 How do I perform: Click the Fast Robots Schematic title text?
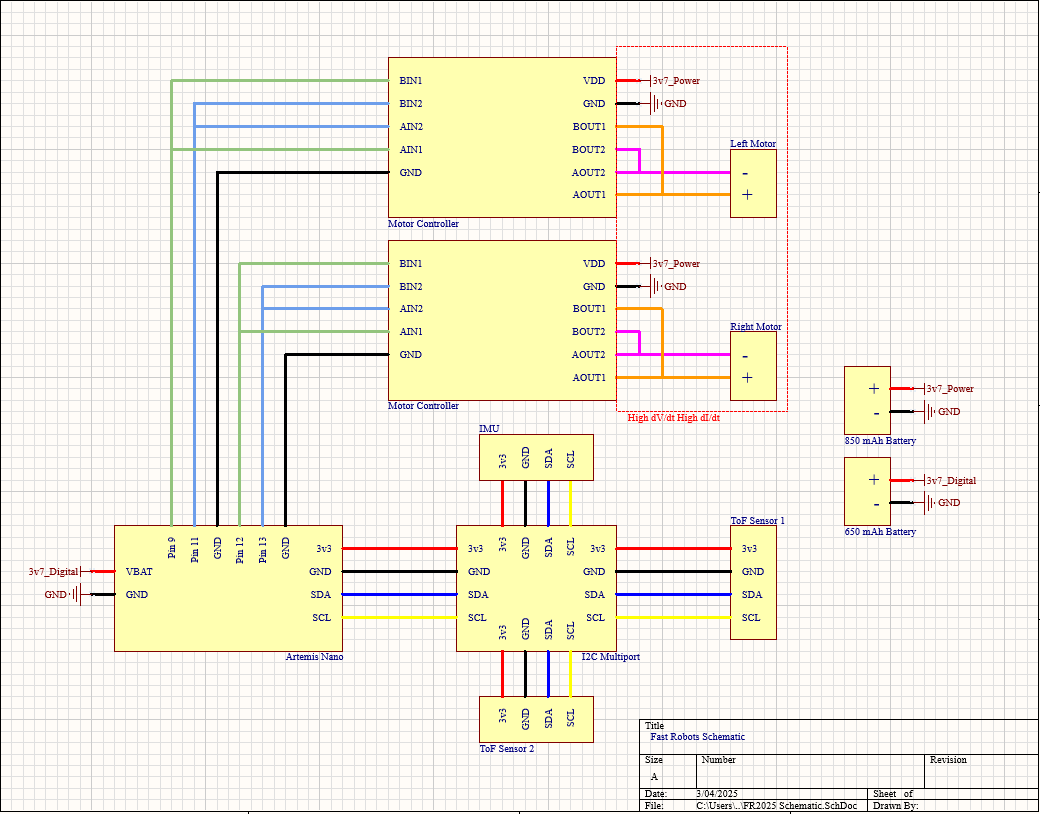click(697, 736)
